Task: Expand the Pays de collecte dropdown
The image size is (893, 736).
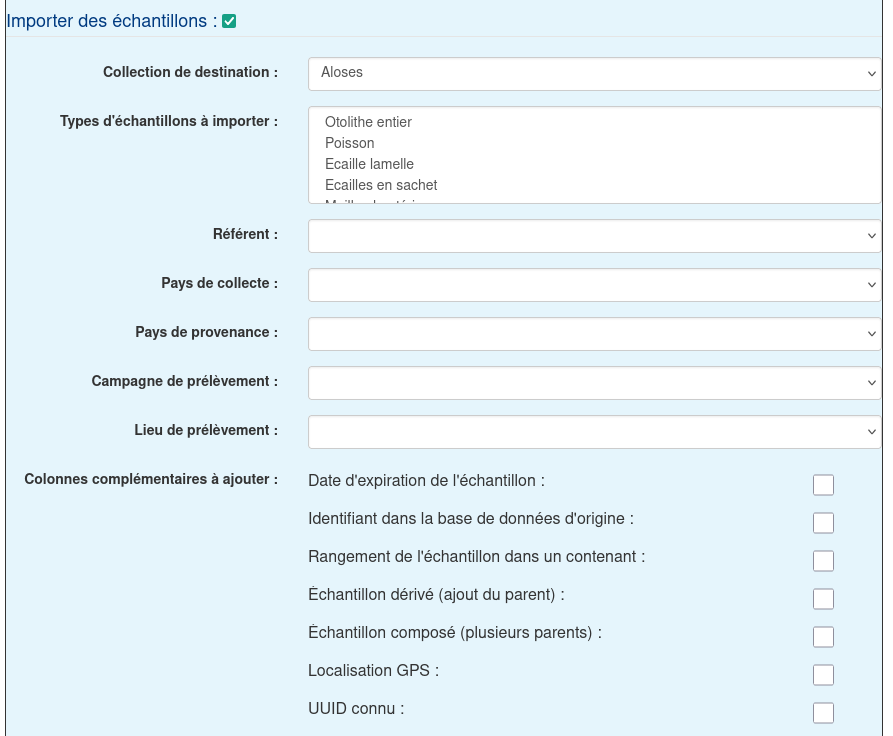Action: (594, 285)
